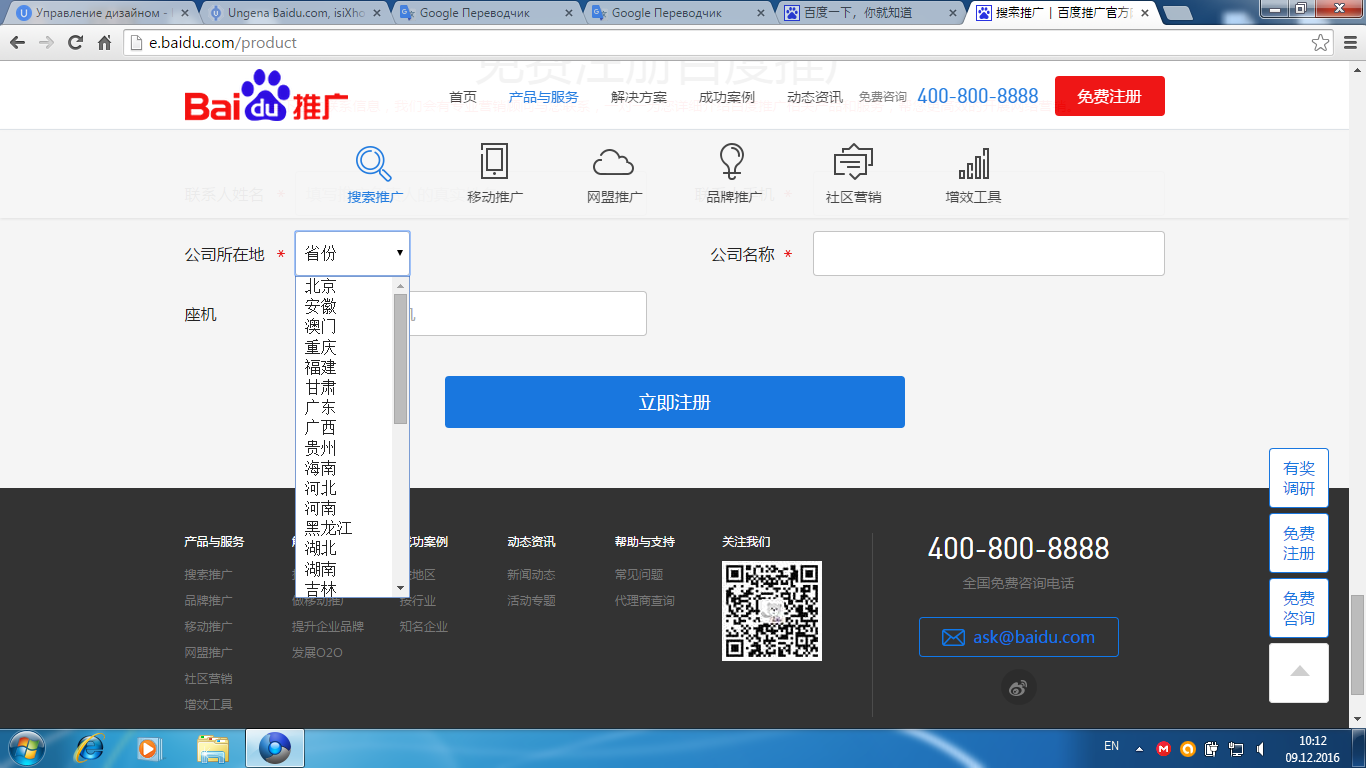Open the 省份 province dropdown
Screen dimensions: 1366x768
[x=352, y=254]
